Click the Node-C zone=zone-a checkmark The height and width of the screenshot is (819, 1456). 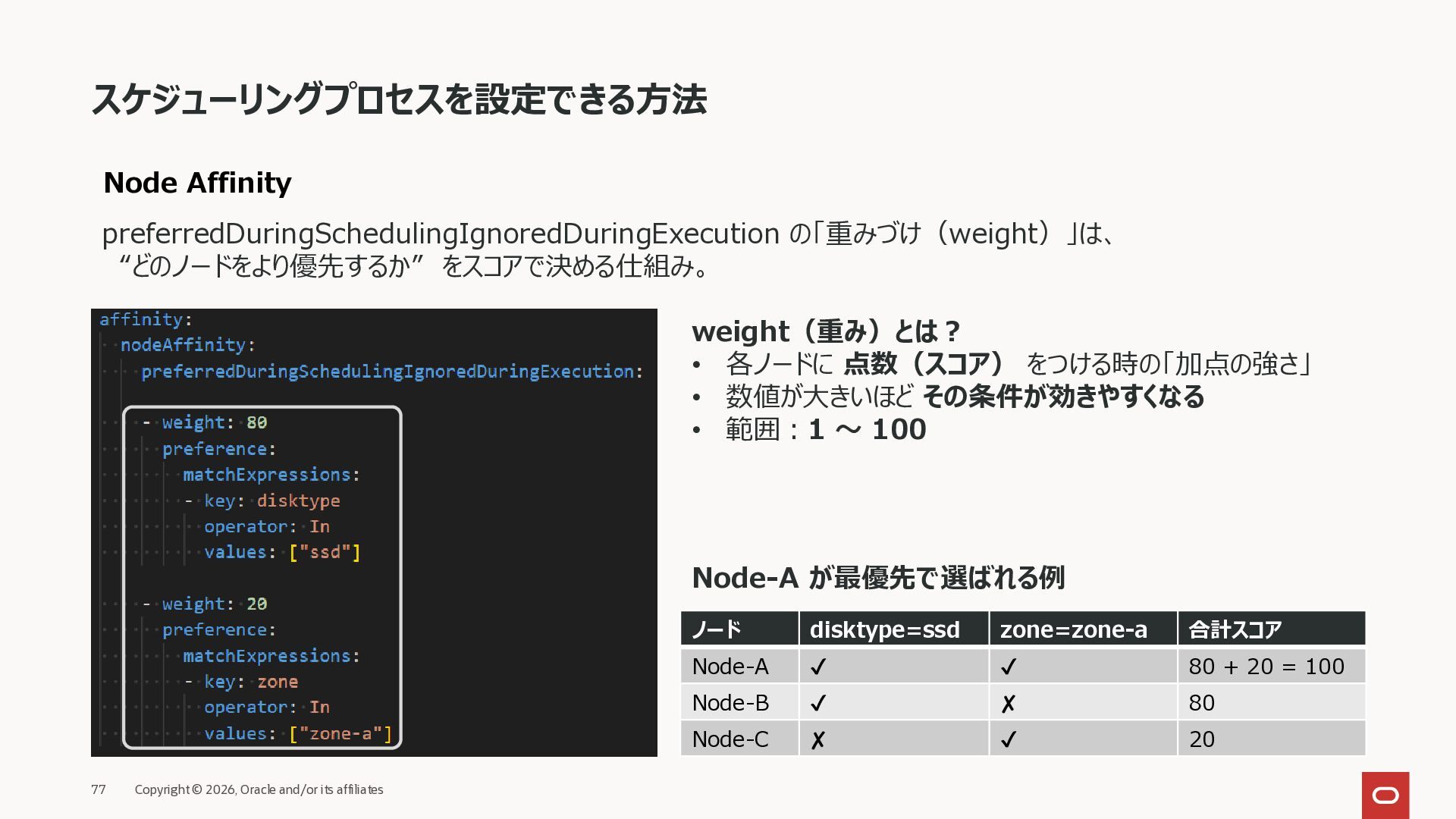[1008, 740]
